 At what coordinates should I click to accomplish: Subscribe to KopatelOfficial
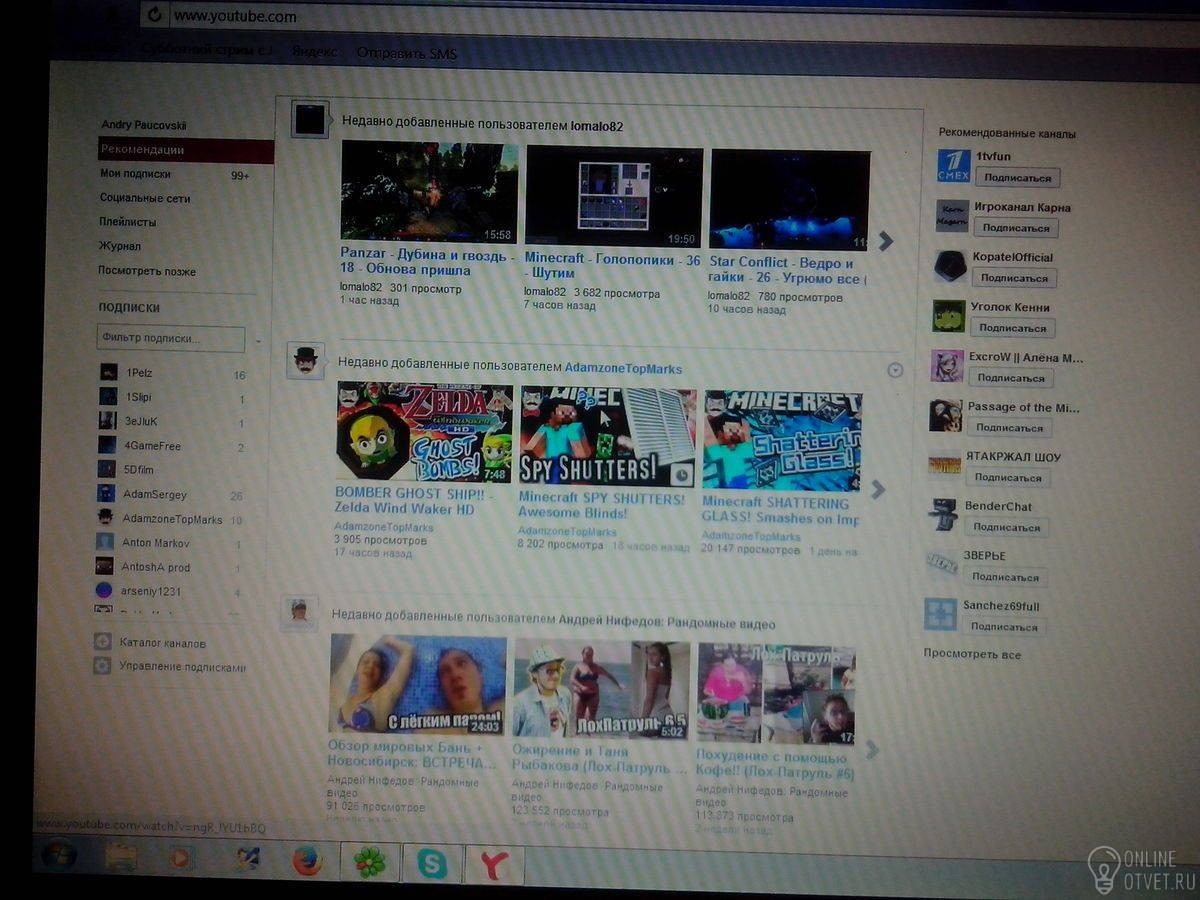(x=1015, y=278)
